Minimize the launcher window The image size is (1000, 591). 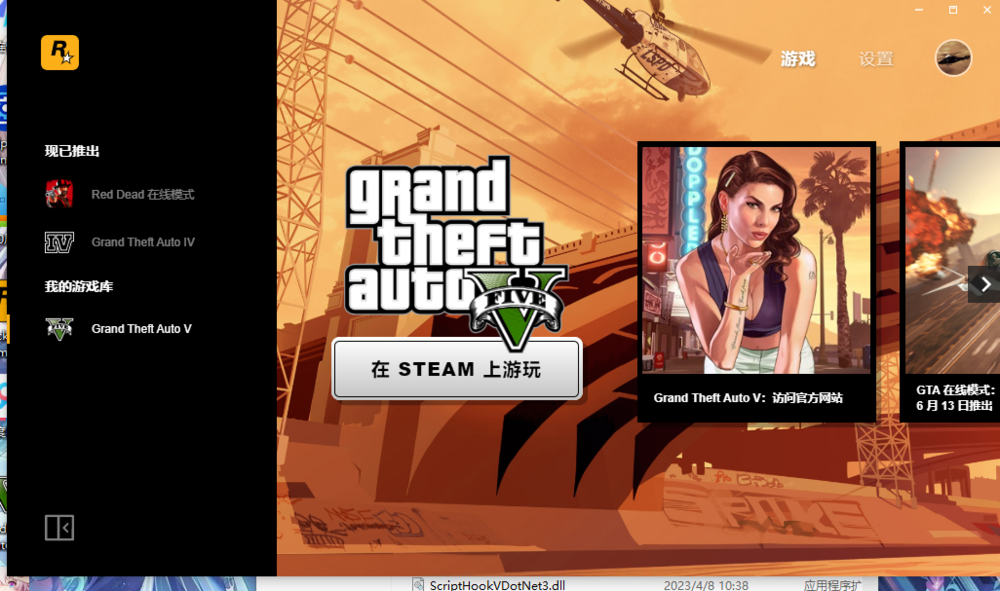919,9
